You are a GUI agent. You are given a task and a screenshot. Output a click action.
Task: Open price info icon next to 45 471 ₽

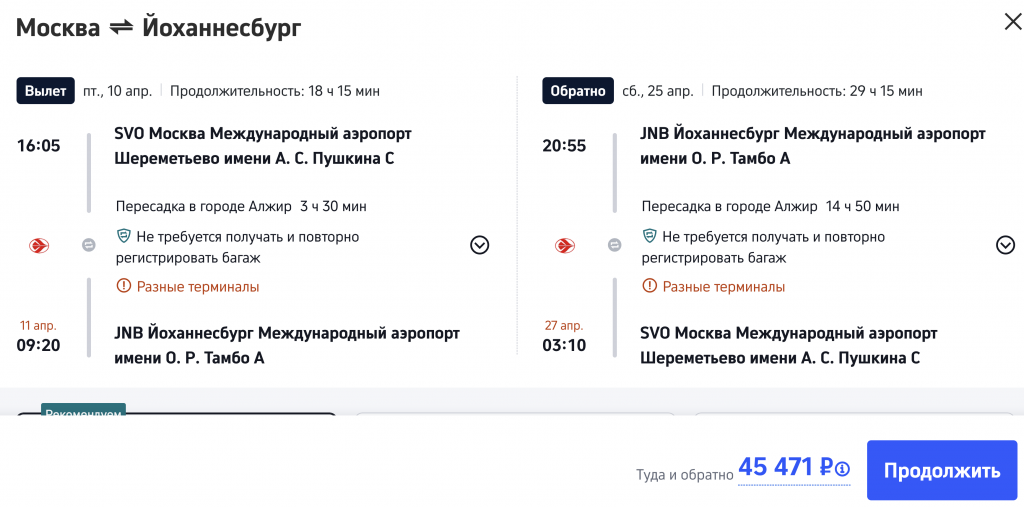[x=842, y=469]
